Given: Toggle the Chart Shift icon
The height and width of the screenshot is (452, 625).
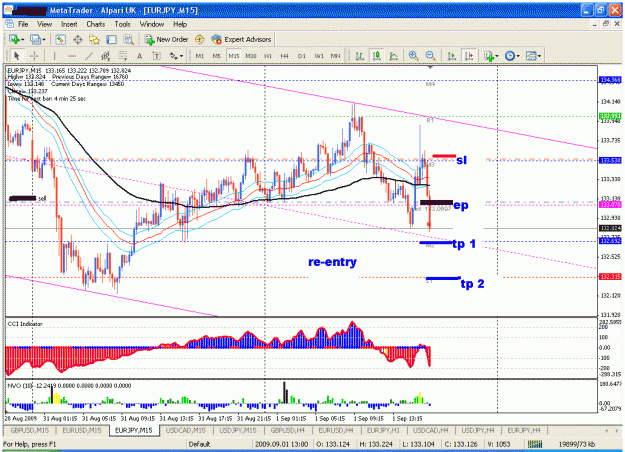Looking at the screenshot, I should pyautogui.click(x=469, y=56).
